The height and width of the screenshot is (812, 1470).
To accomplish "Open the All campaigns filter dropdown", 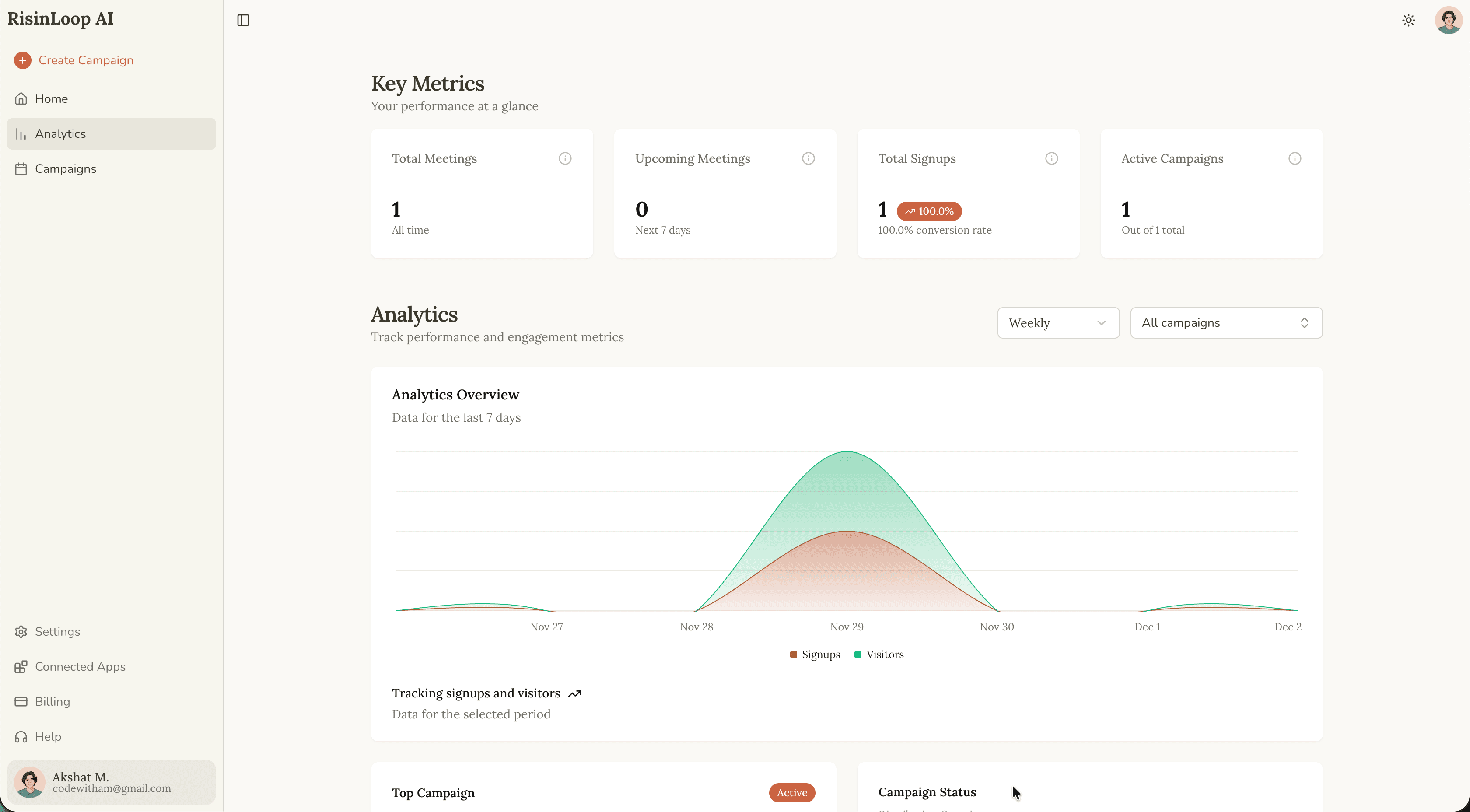I will click(x=1226, y=322).
